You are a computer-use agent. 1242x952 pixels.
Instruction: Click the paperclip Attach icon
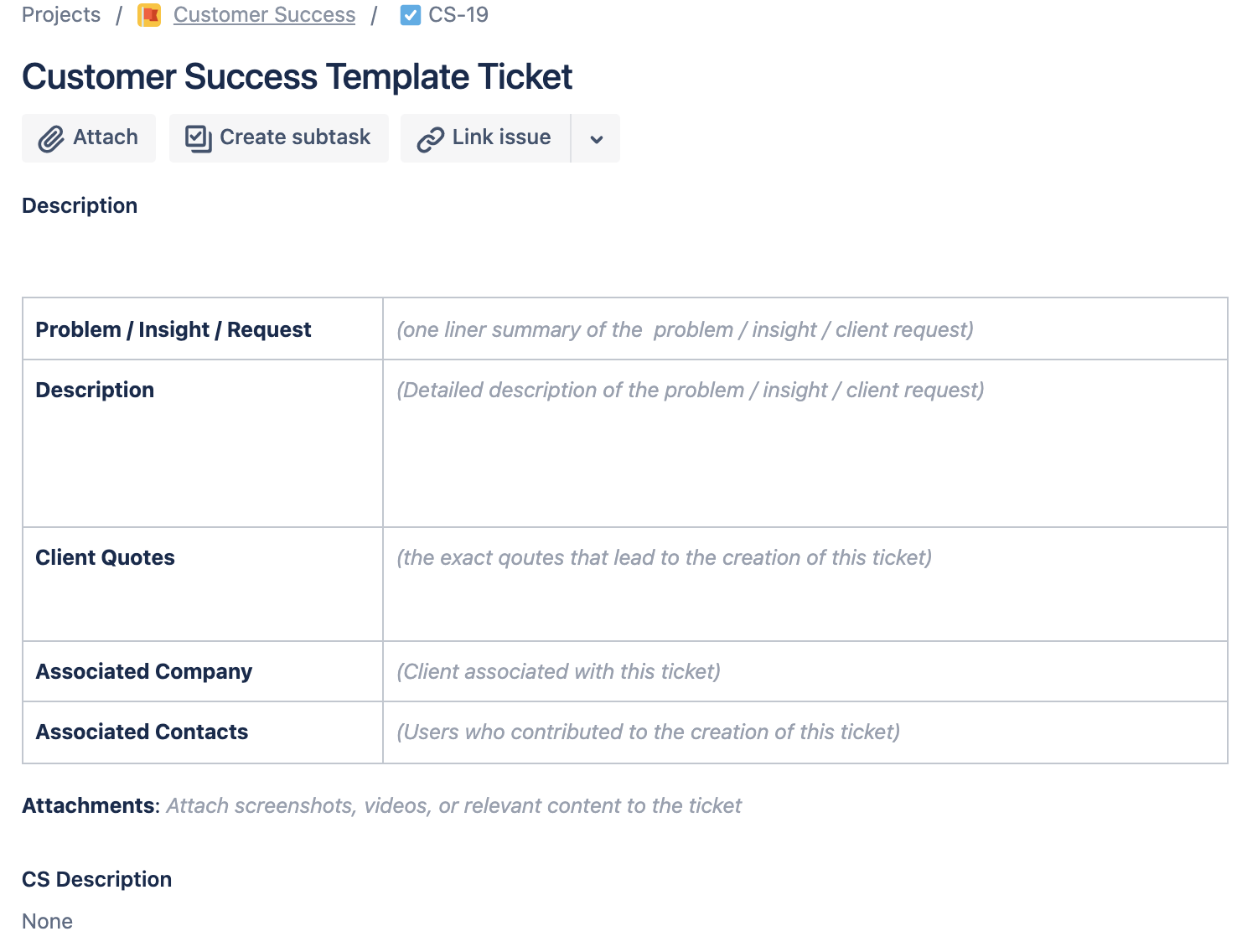coord(51,138)
